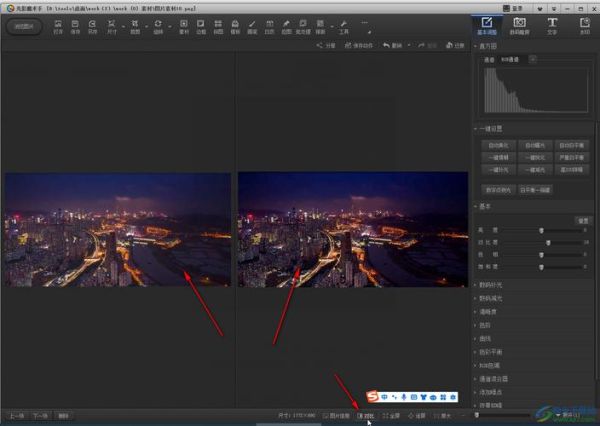Open the 拼图 (Collage) tool
The width and height of the screenshot is (600, 426).
pyautogui.click(x=218, y=26)
